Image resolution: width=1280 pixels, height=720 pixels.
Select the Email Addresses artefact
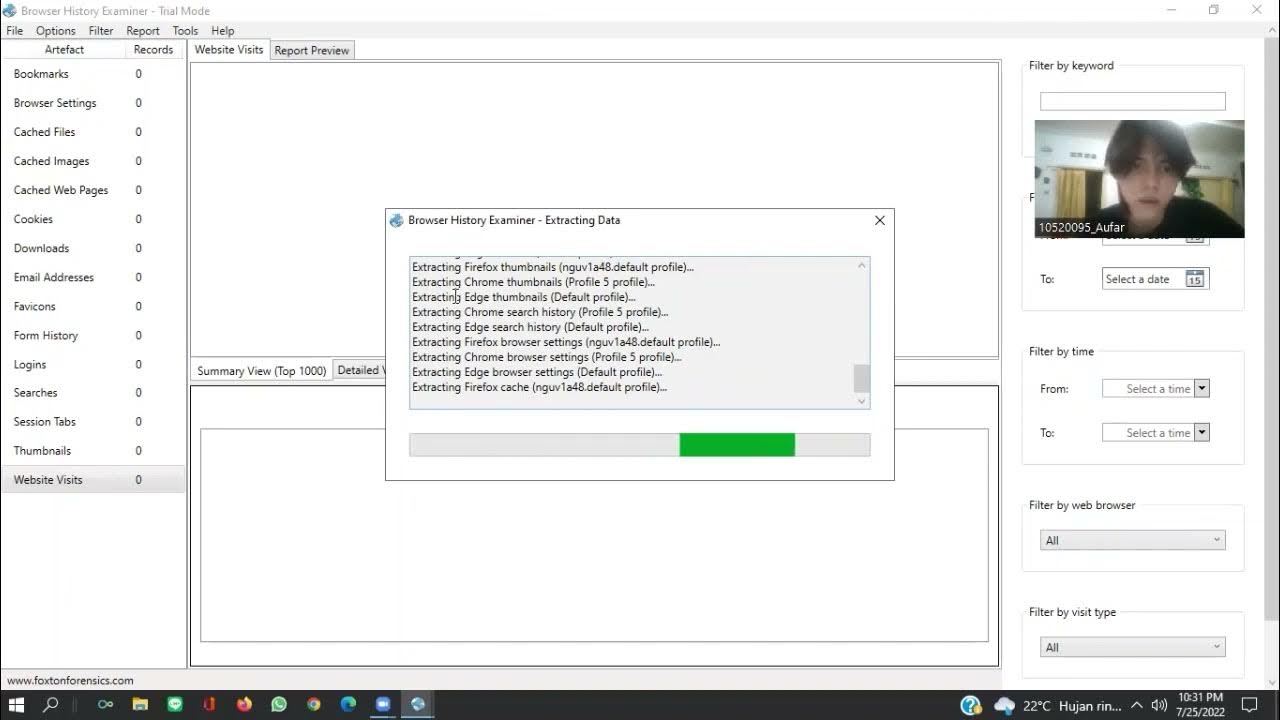click(93, 277)
